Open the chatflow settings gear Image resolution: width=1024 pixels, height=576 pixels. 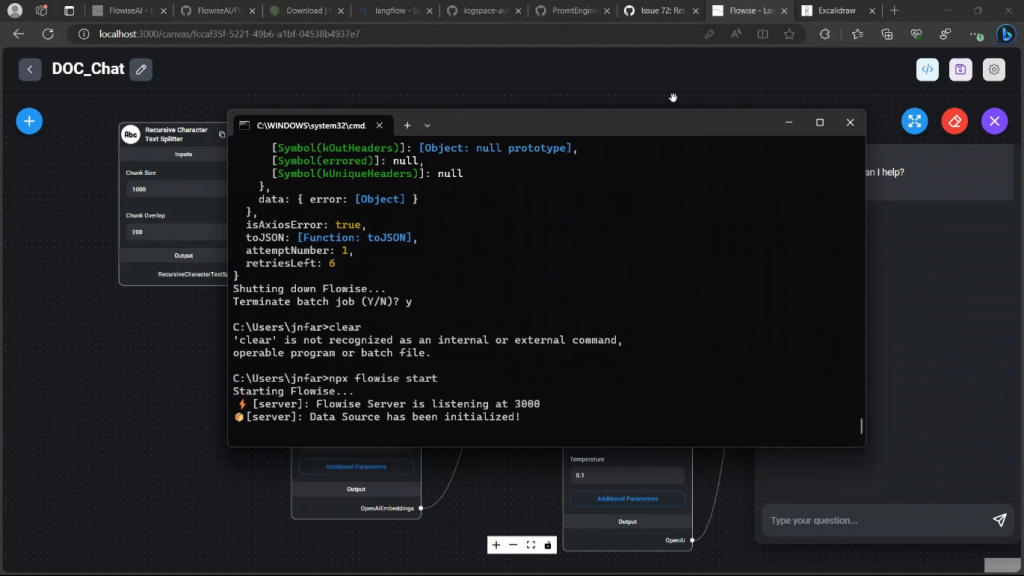(993, 69)
